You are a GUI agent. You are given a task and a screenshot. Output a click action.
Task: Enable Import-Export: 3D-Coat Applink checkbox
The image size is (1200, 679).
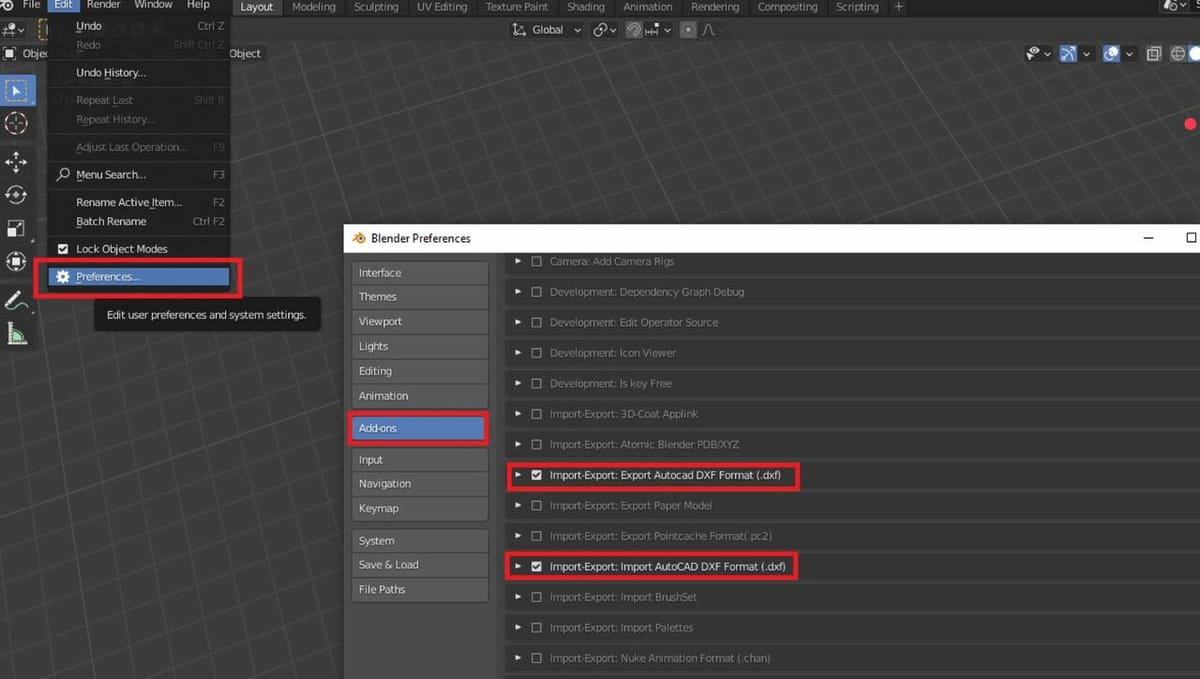tap(537, 414)
